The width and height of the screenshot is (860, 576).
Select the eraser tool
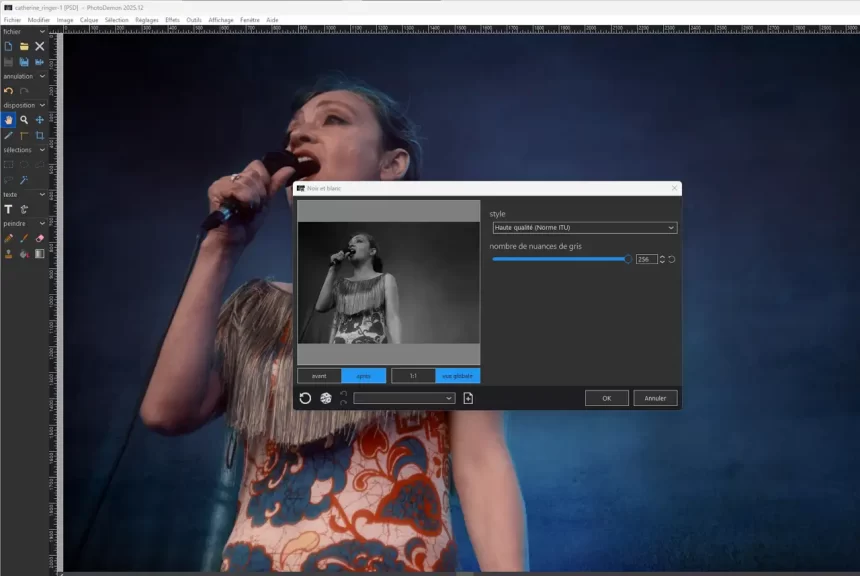coord(40,239)
